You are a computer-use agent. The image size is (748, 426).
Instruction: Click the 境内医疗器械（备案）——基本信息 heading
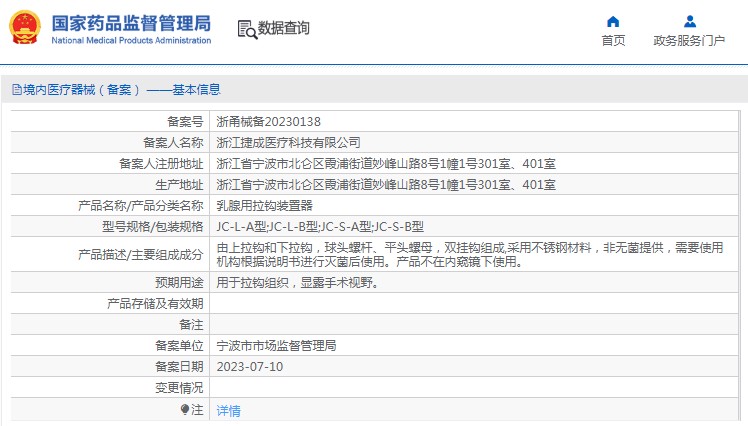122,89
